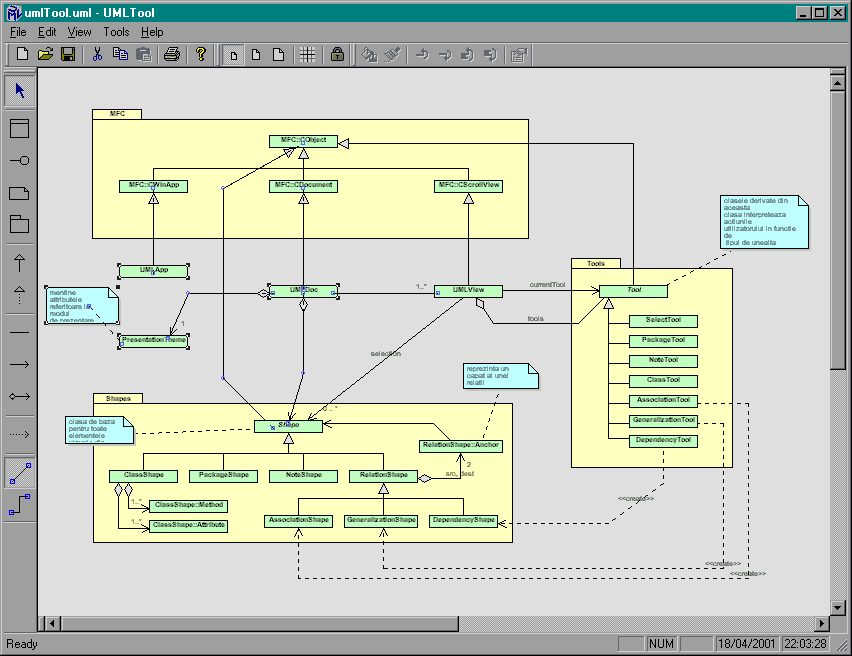Select the aggregation diamond tool

20,396
